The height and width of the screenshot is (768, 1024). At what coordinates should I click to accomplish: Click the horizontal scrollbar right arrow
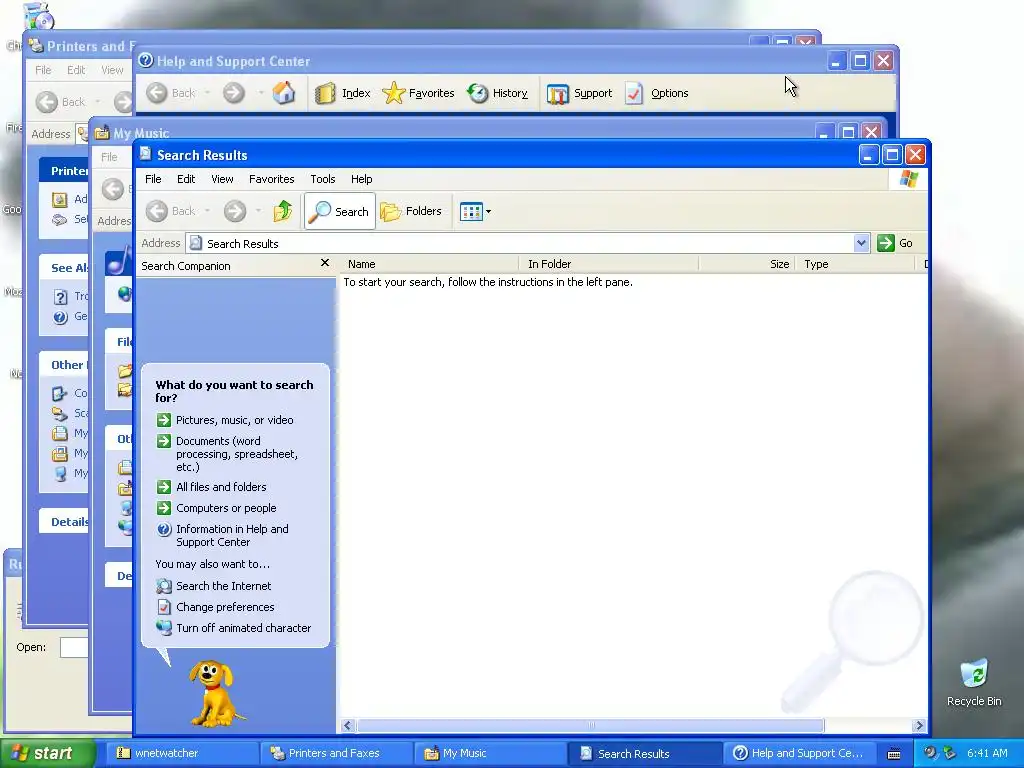coord(919,726)
